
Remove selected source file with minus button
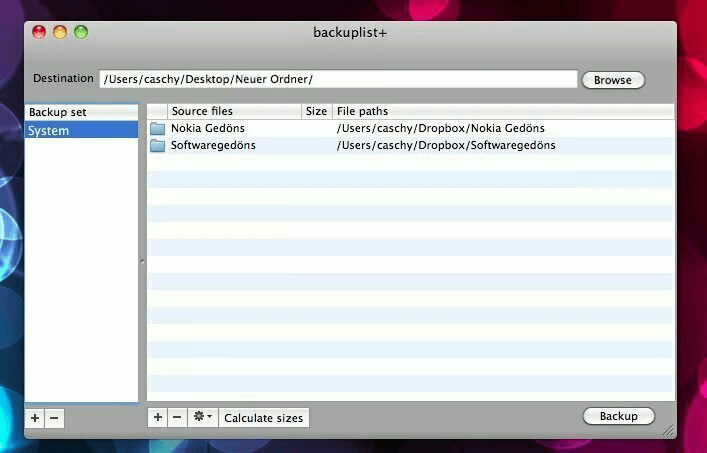[x=177, y=417]
